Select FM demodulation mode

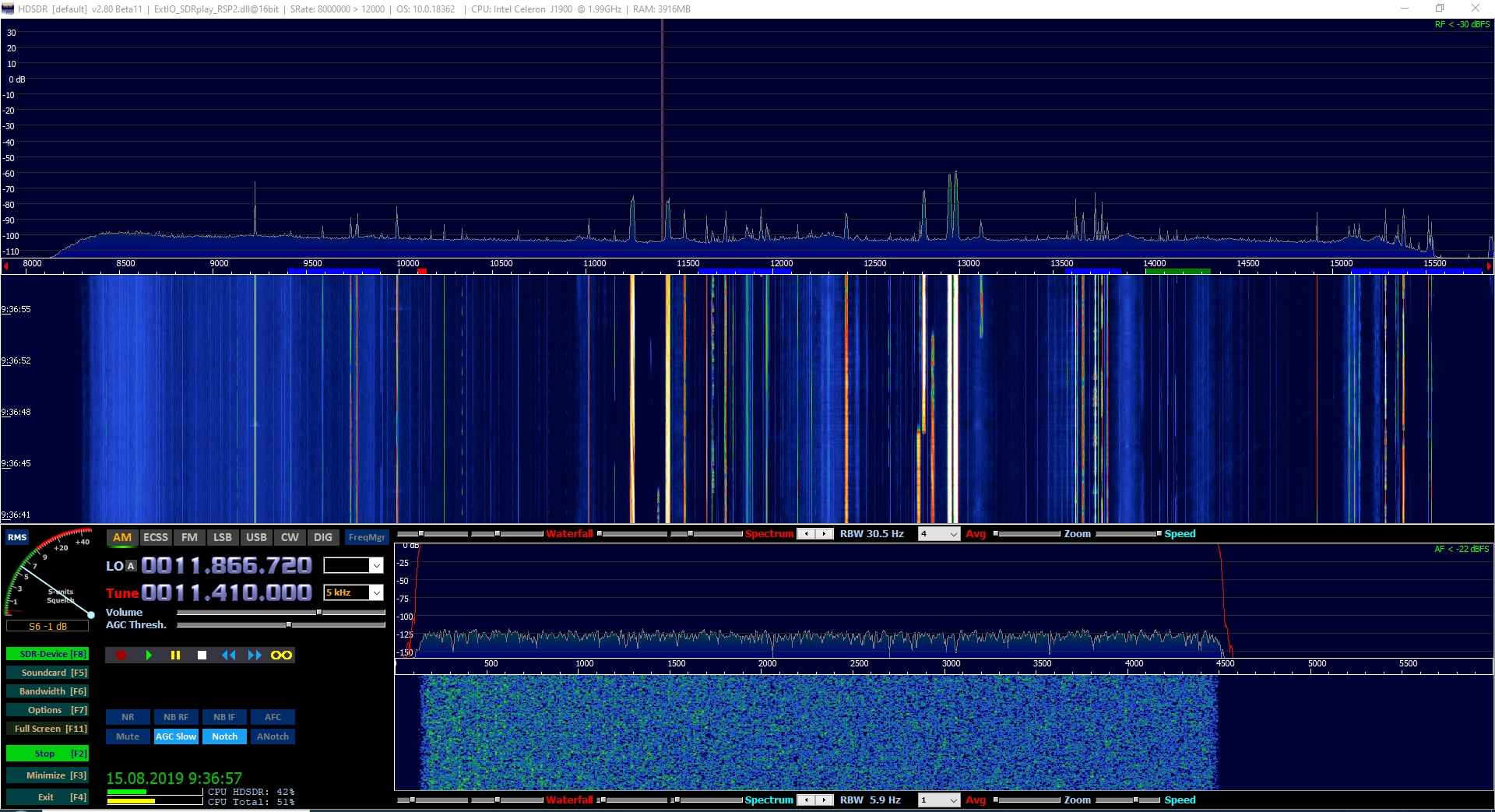tap(189, 537)
